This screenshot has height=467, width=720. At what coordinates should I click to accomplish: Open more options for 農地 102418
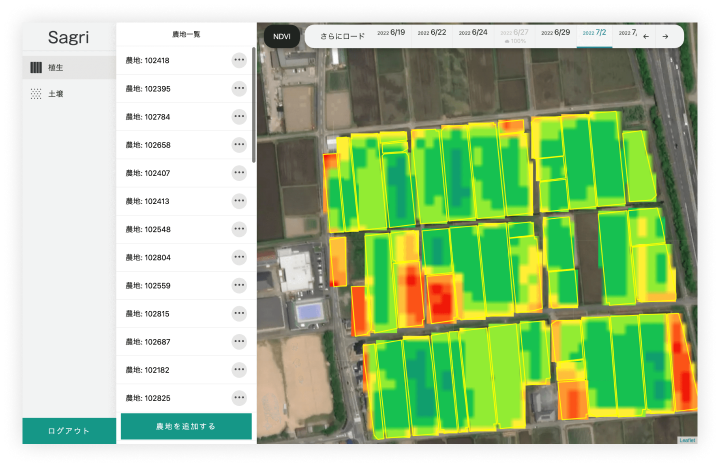pyautogui.click(x=239, y=60)
